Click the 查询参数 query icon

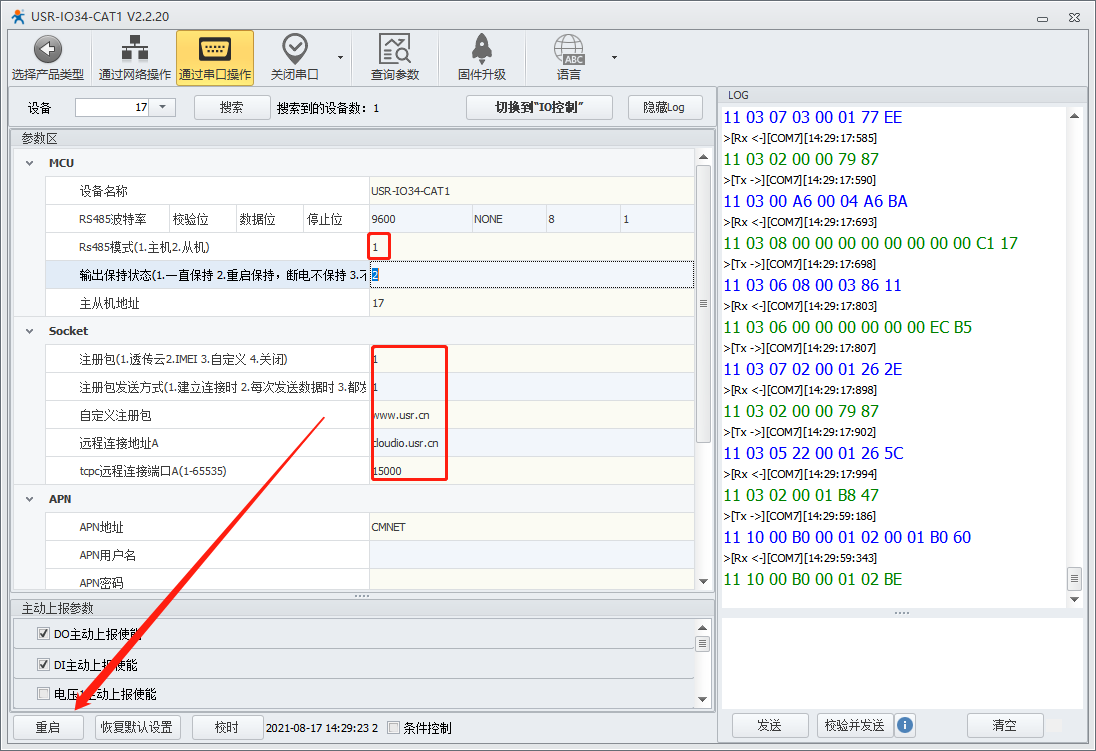tap(395, 50)
